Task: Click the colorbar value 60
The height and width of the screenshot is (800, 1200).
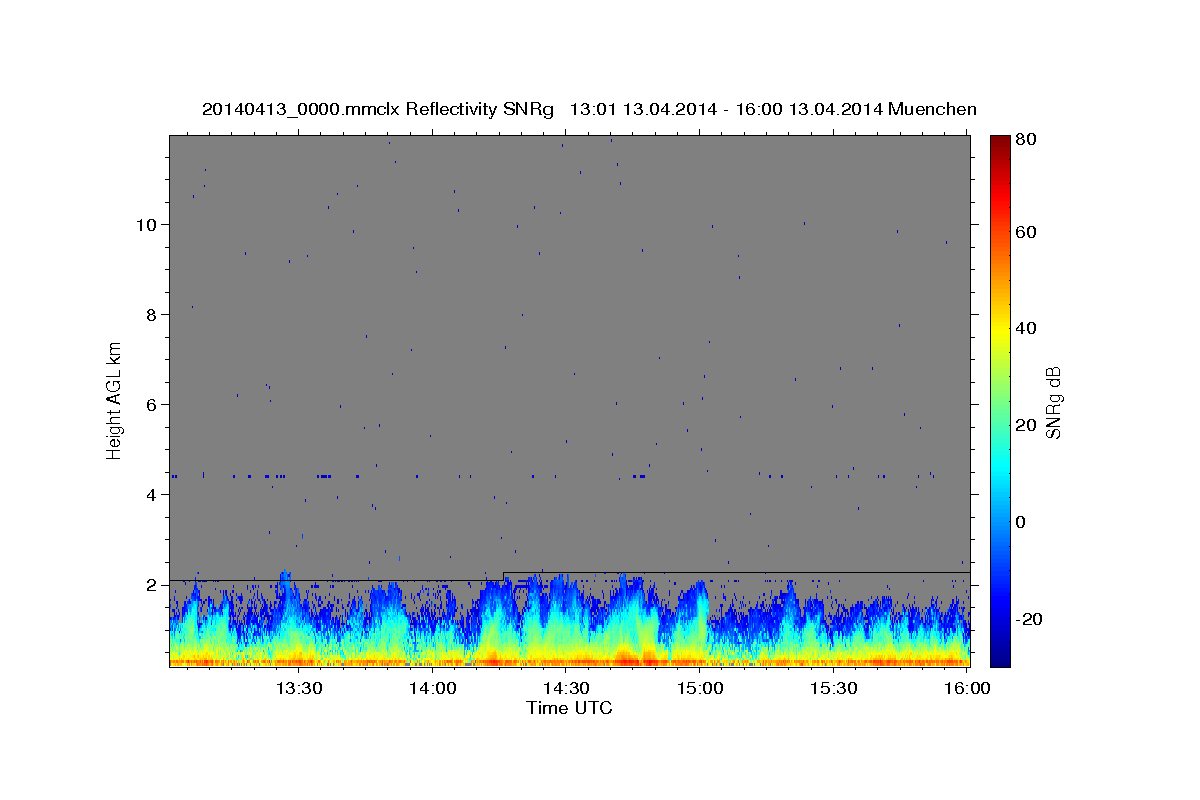Action: click(1026, 232)
